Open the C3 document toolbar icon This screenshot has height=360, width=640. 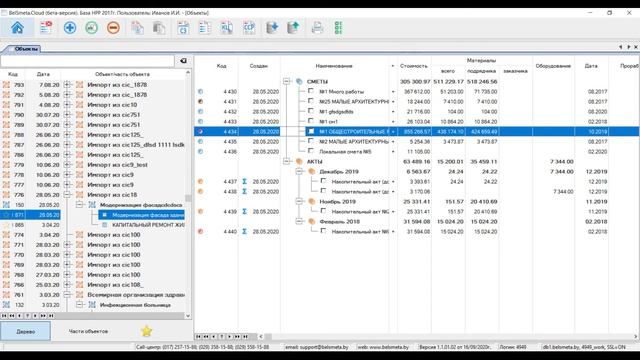point(183,28)
